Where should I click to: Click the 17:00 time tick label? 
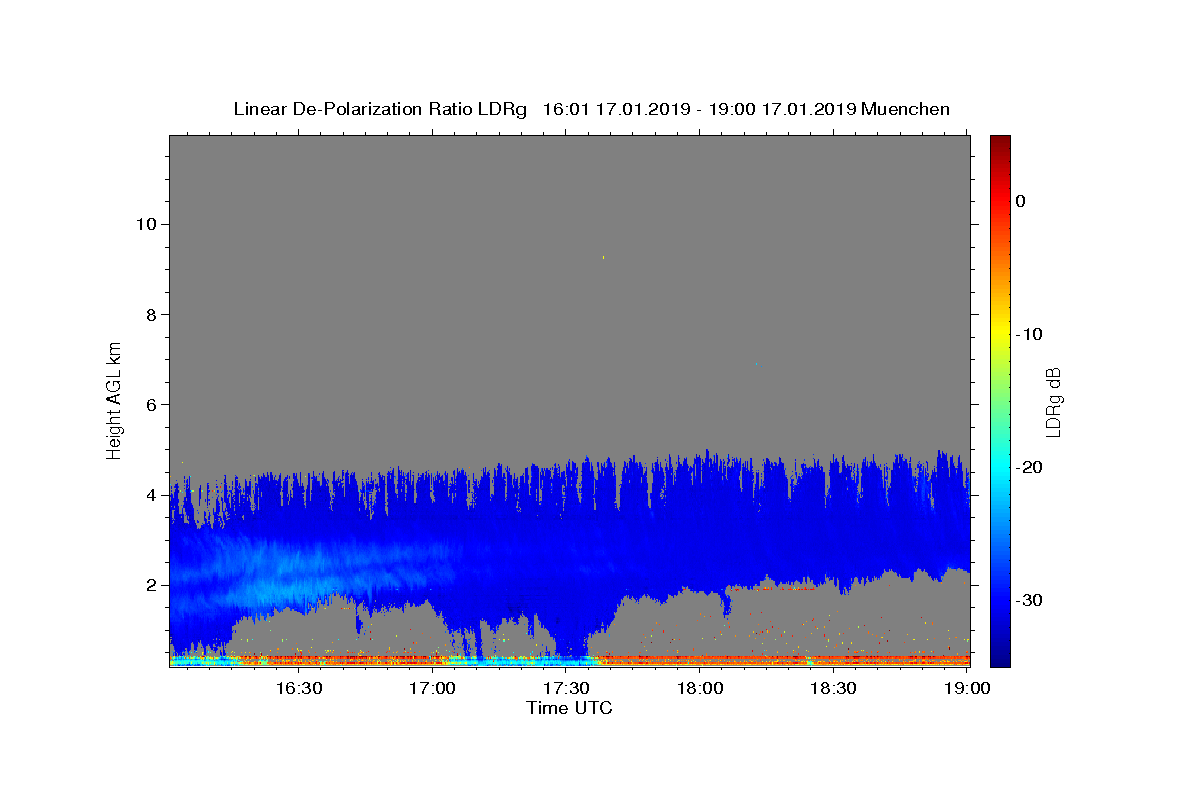[x=433, y=688]
